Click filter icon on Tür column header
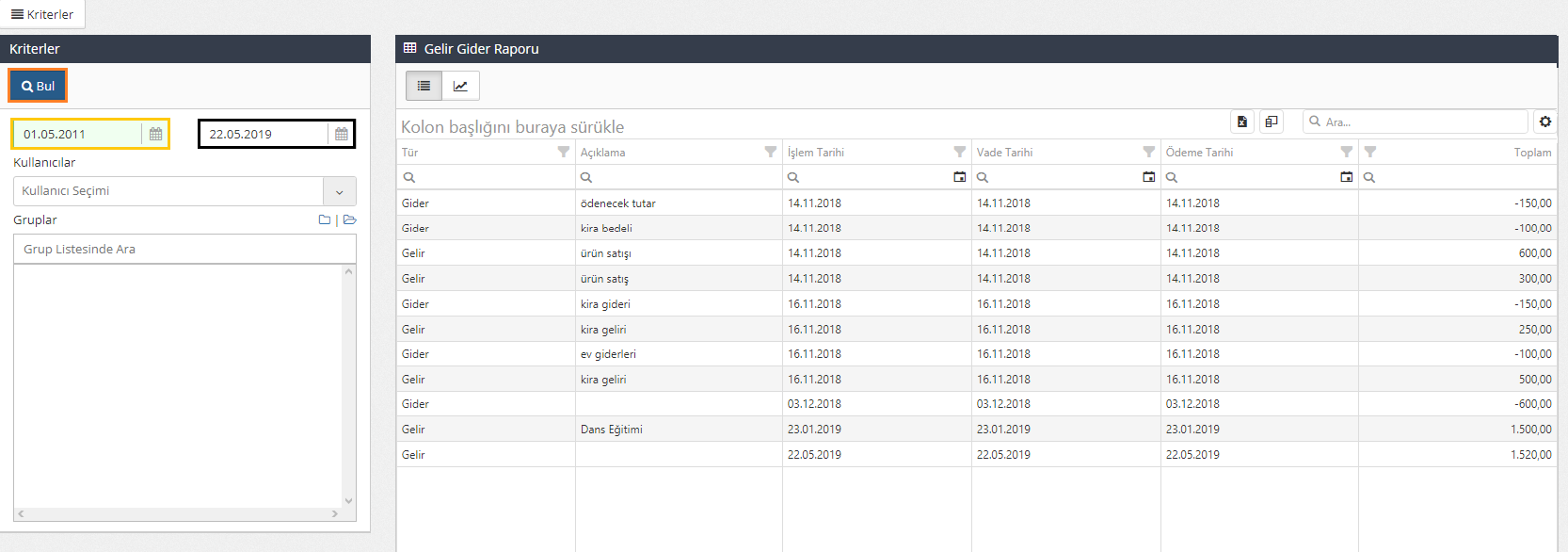 pyautogui.click(x=563, y=152)
